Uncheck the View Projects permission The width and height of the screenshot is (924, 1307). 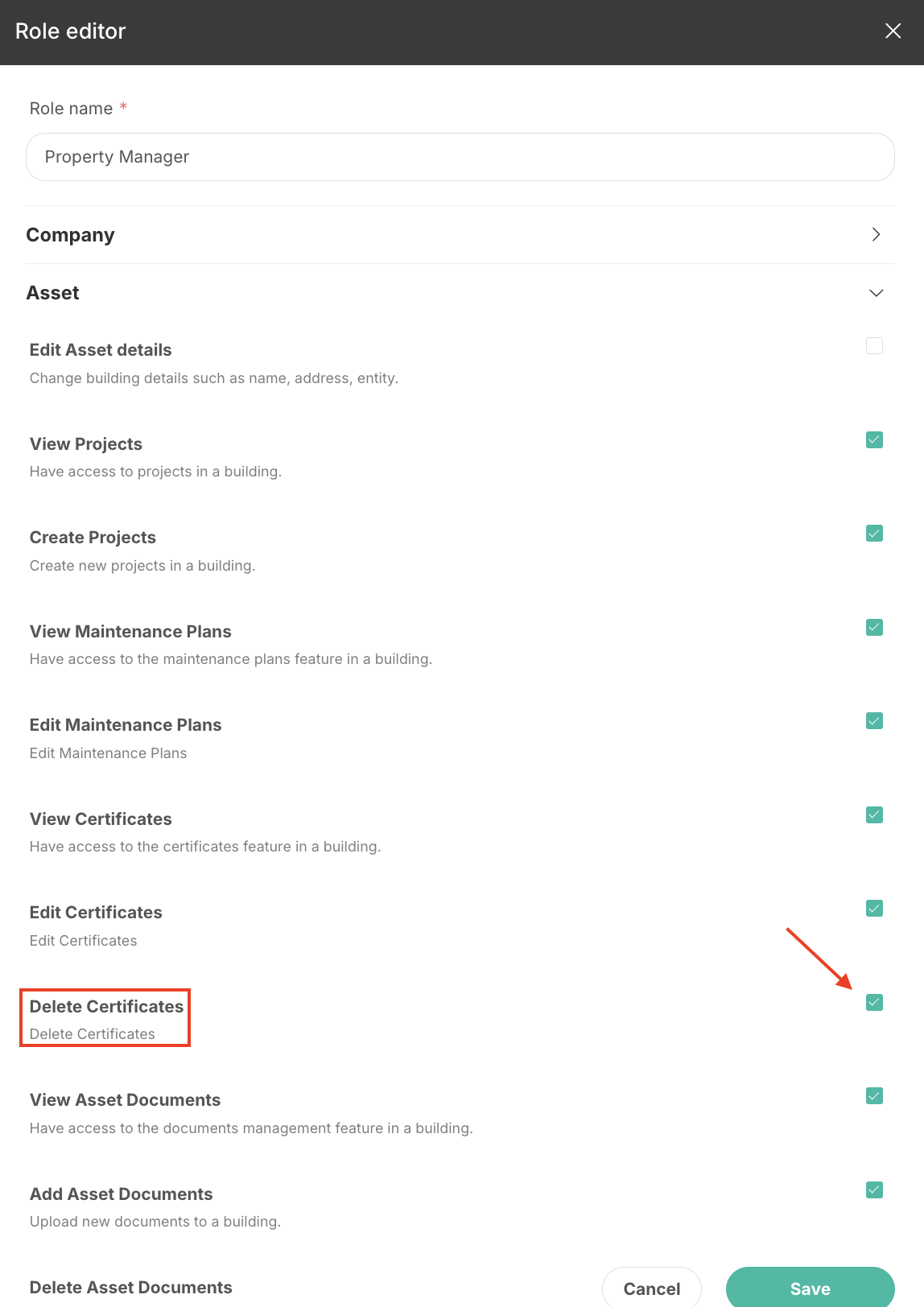pos(874,439)
